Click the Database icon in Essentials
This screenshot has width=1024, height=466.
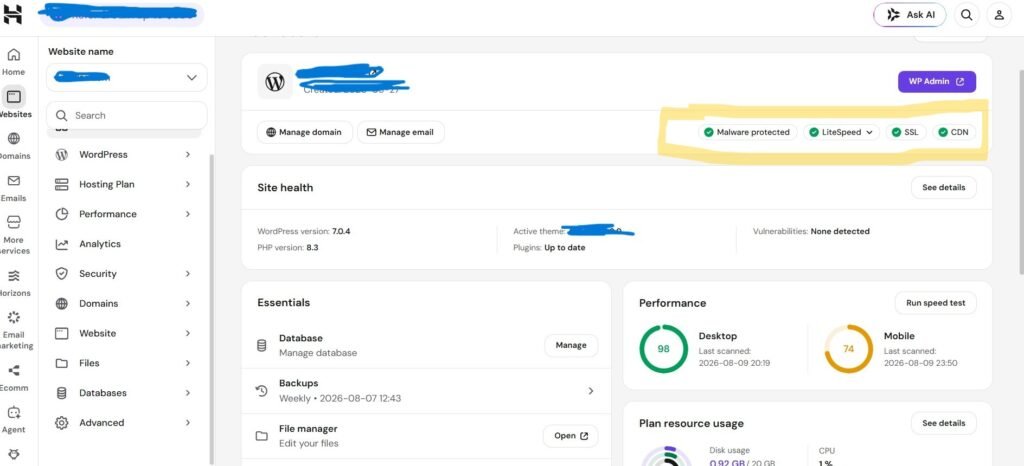point(261,345)
